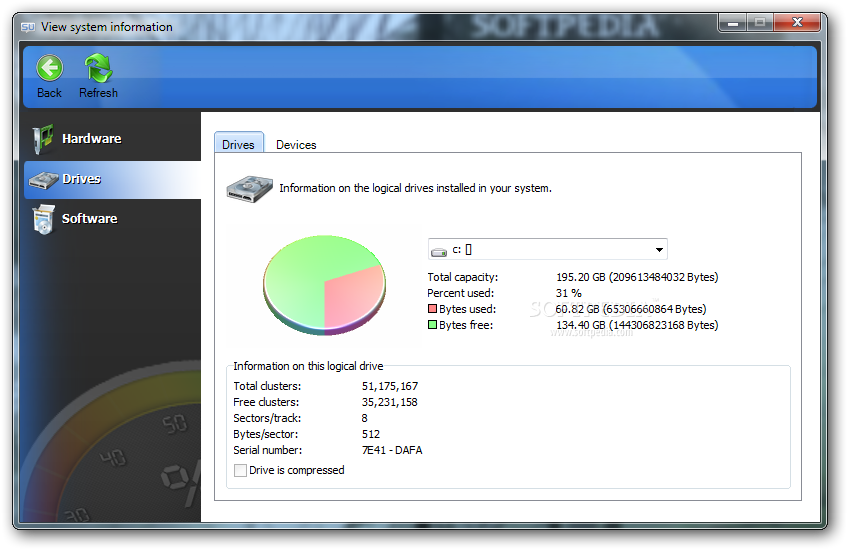
Task: Click the red Bytes used swatch
Action: [432, 309]
